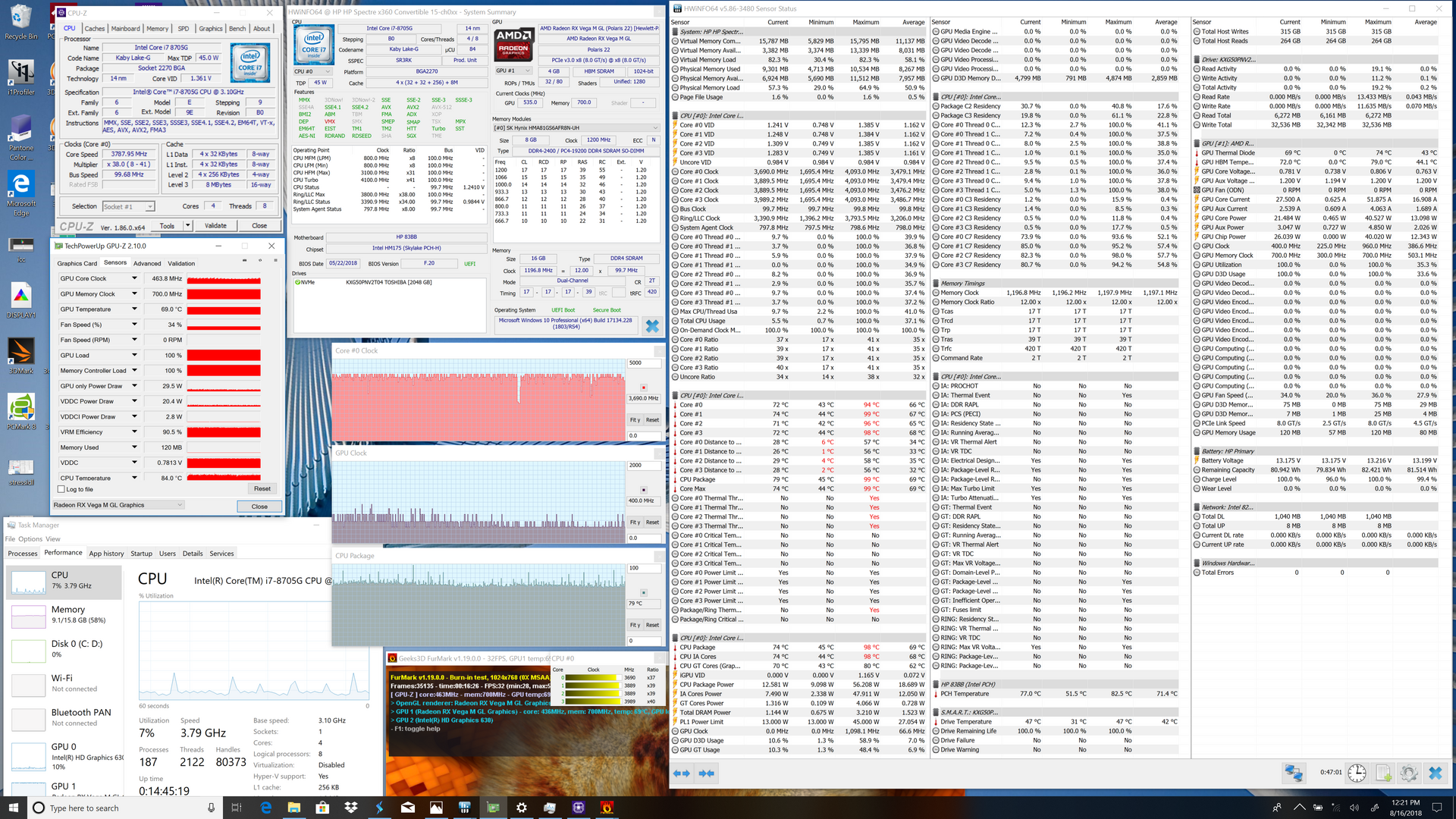Click GPU-Z refresh icon

(259, 260)
